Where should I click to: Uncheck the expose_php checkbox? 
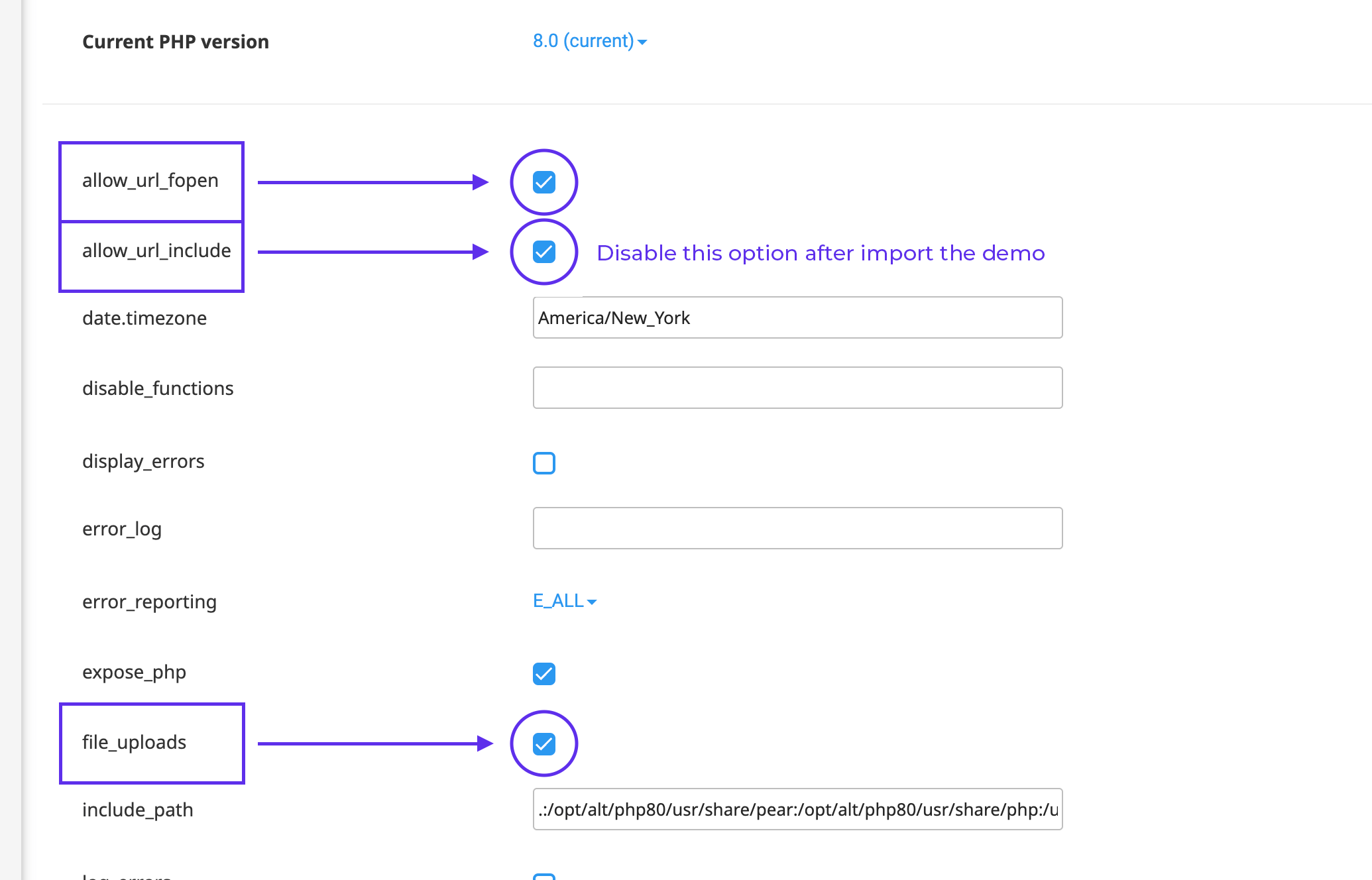[x=544, y=674]
